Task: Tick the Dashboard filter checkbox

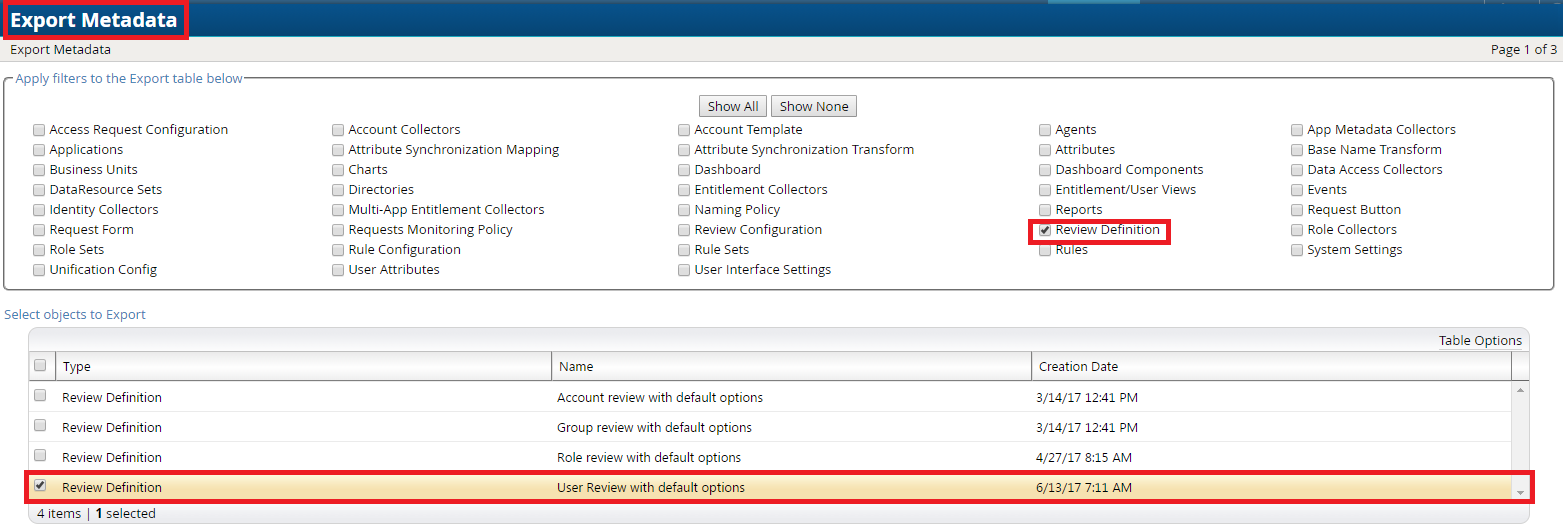Action: 684,170
